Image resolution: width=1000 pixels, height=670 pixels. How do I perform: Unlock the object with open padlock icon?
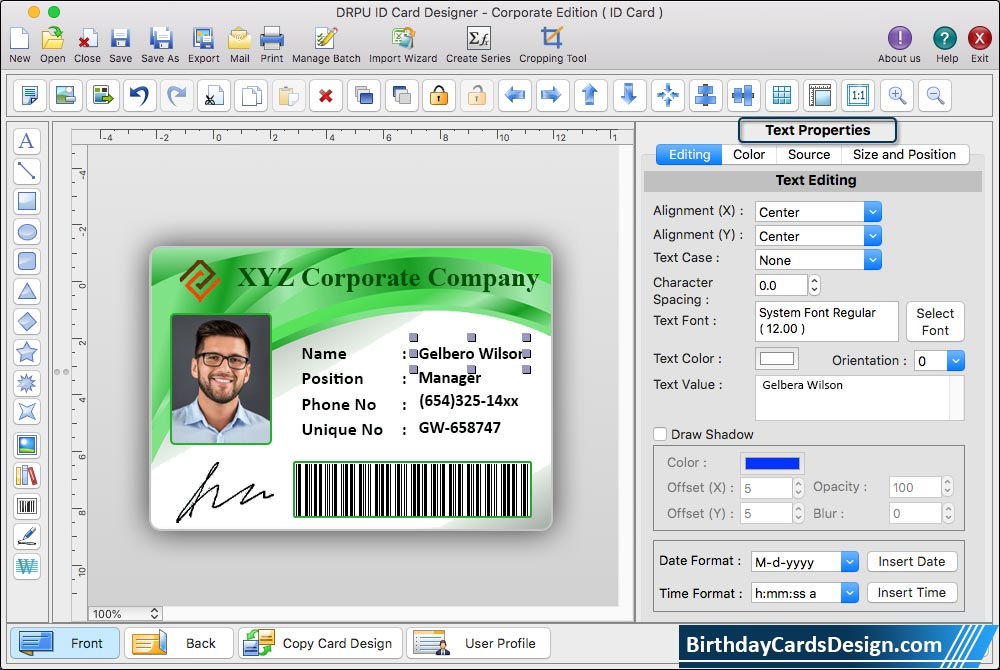pyautogui.click(x=476, y=96)
